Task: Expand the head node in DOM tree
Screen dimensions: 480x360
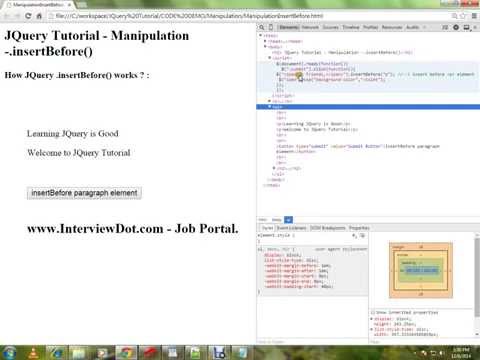Action: [265, 41]
